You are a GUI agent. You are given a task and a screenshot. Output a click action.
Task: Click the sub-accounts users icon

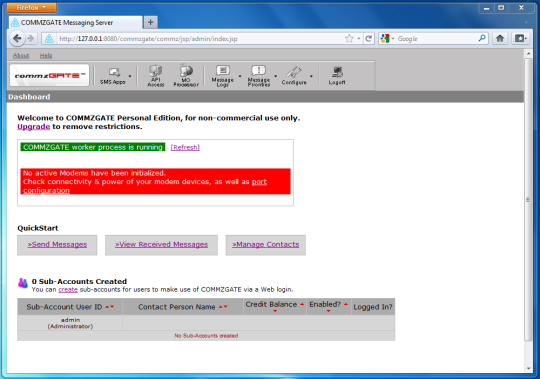tap(23, 283)
